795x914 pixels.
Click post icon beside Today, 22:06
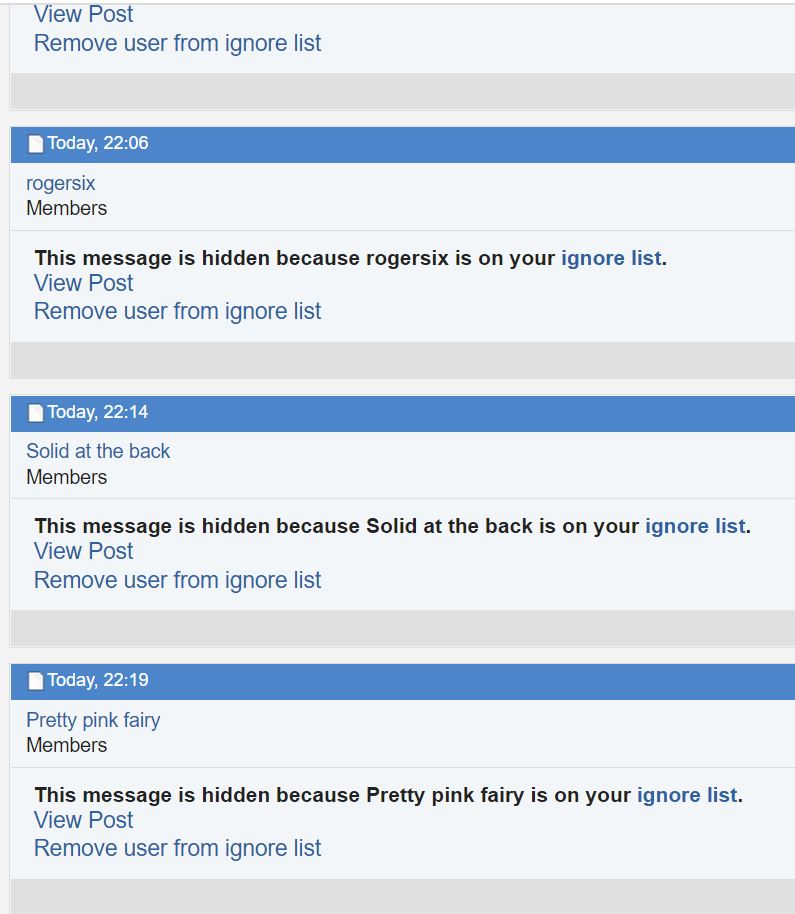[x=36, y=144]
